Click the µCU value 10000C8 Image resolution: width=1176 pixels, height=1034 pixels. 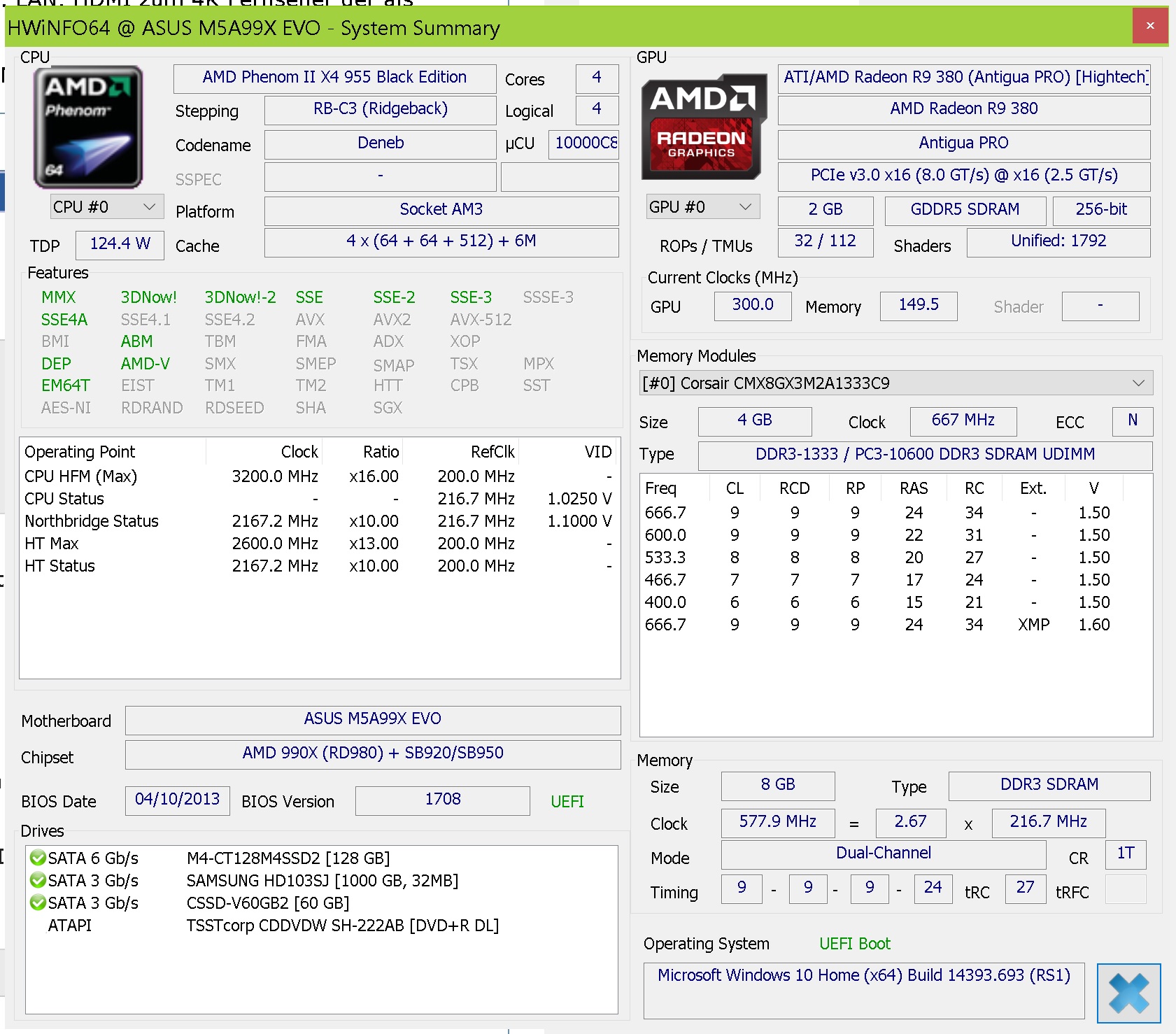point(584,144)
